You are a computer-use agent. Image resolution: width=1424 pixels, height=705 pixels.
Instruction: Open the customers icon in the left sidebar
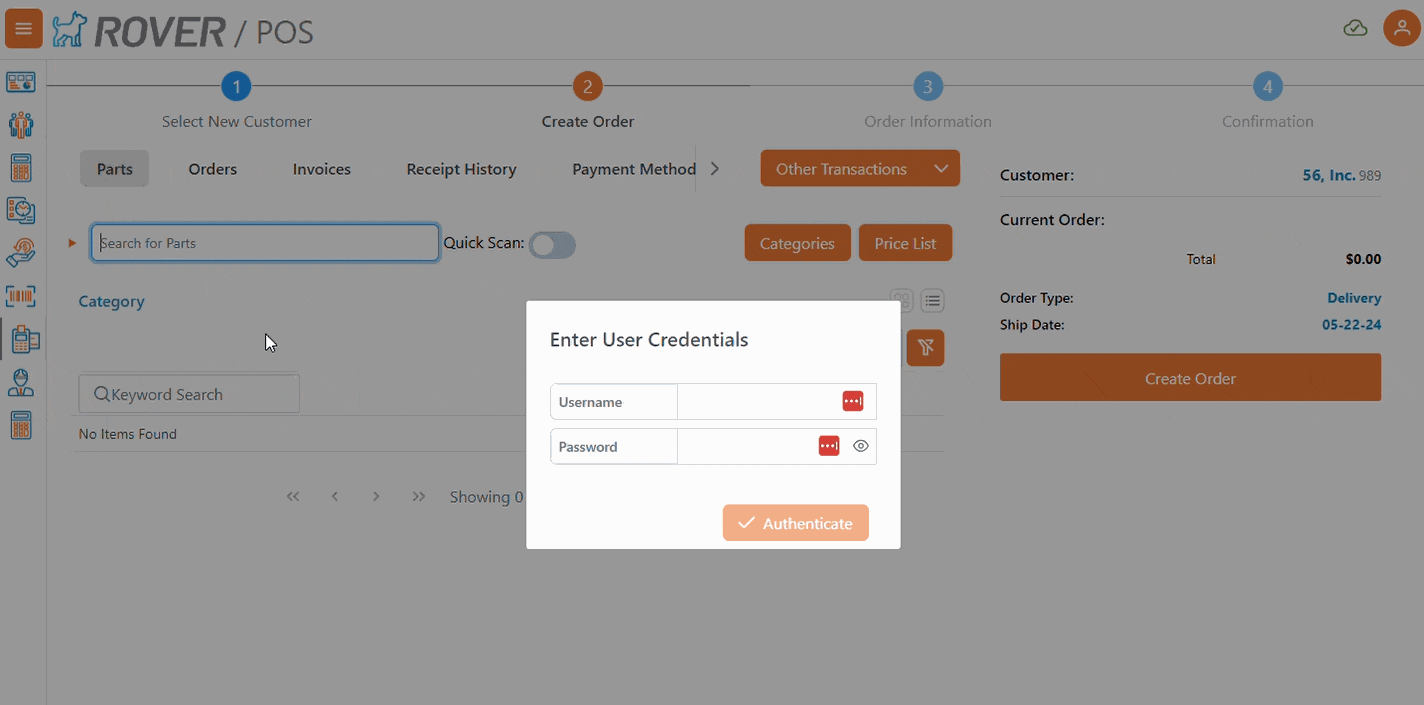20,124
